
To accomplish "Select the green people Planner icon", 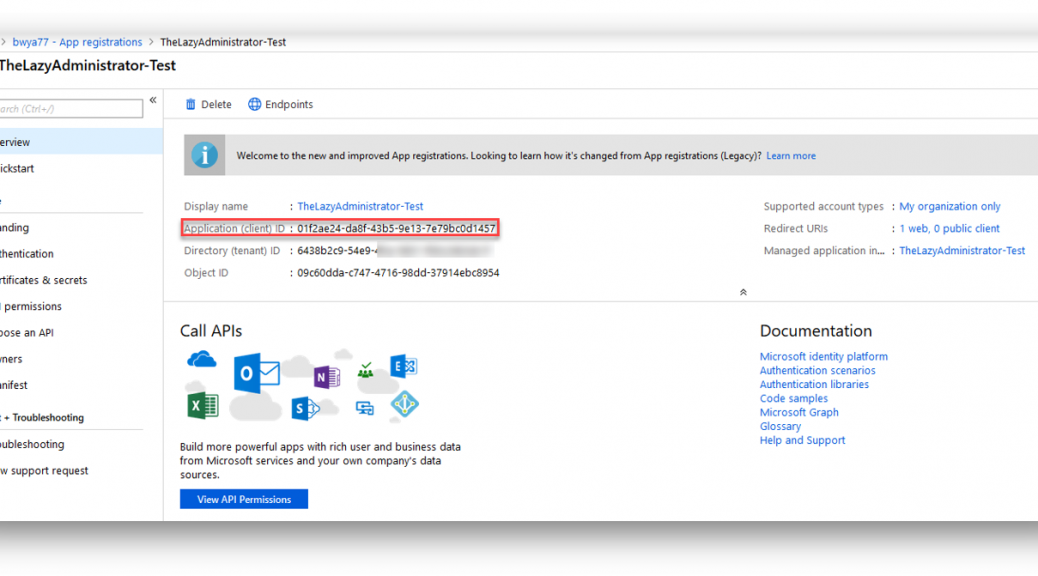I will coord(365,370).
